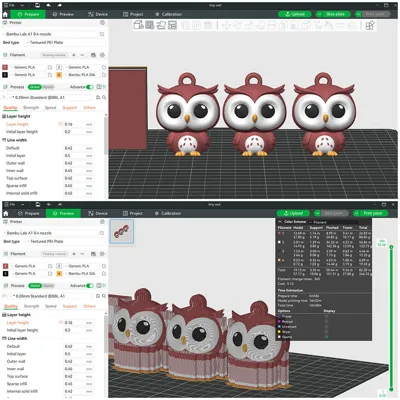This screenshot has height=400, width=400.
Task: Click undo arrow in bottom window title bar
Action: point(49,204)
